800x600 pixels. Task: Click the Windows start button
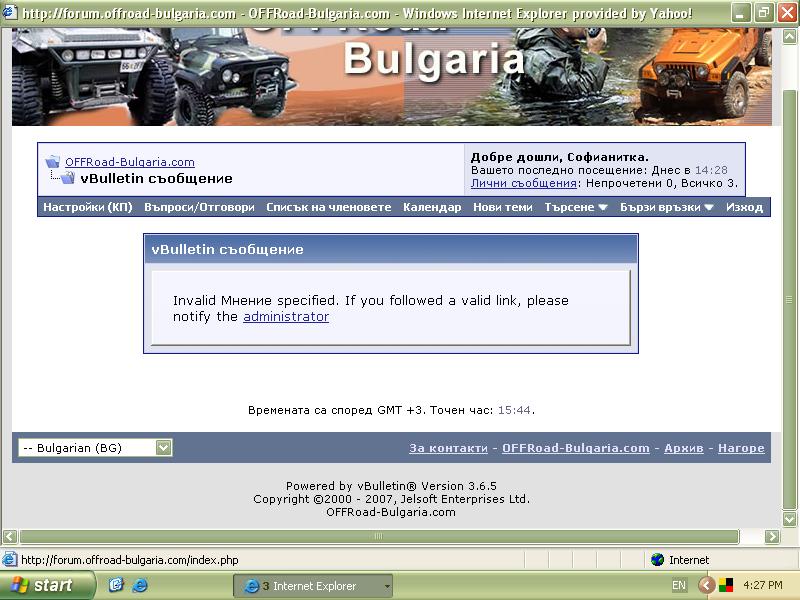[x=47, y=585]
